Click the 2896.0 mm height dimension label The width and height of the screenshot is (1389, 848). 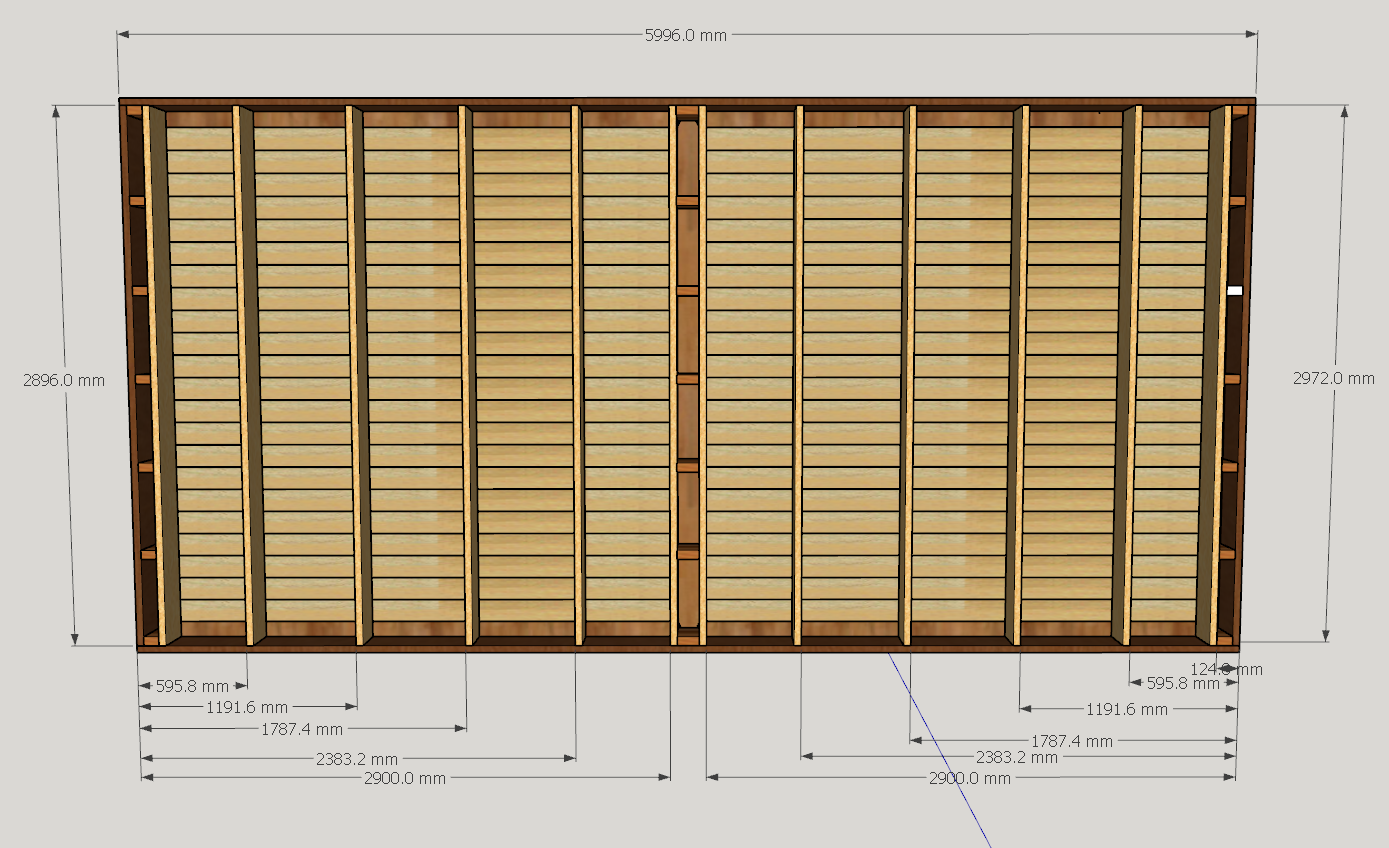(x=64, y=380)
